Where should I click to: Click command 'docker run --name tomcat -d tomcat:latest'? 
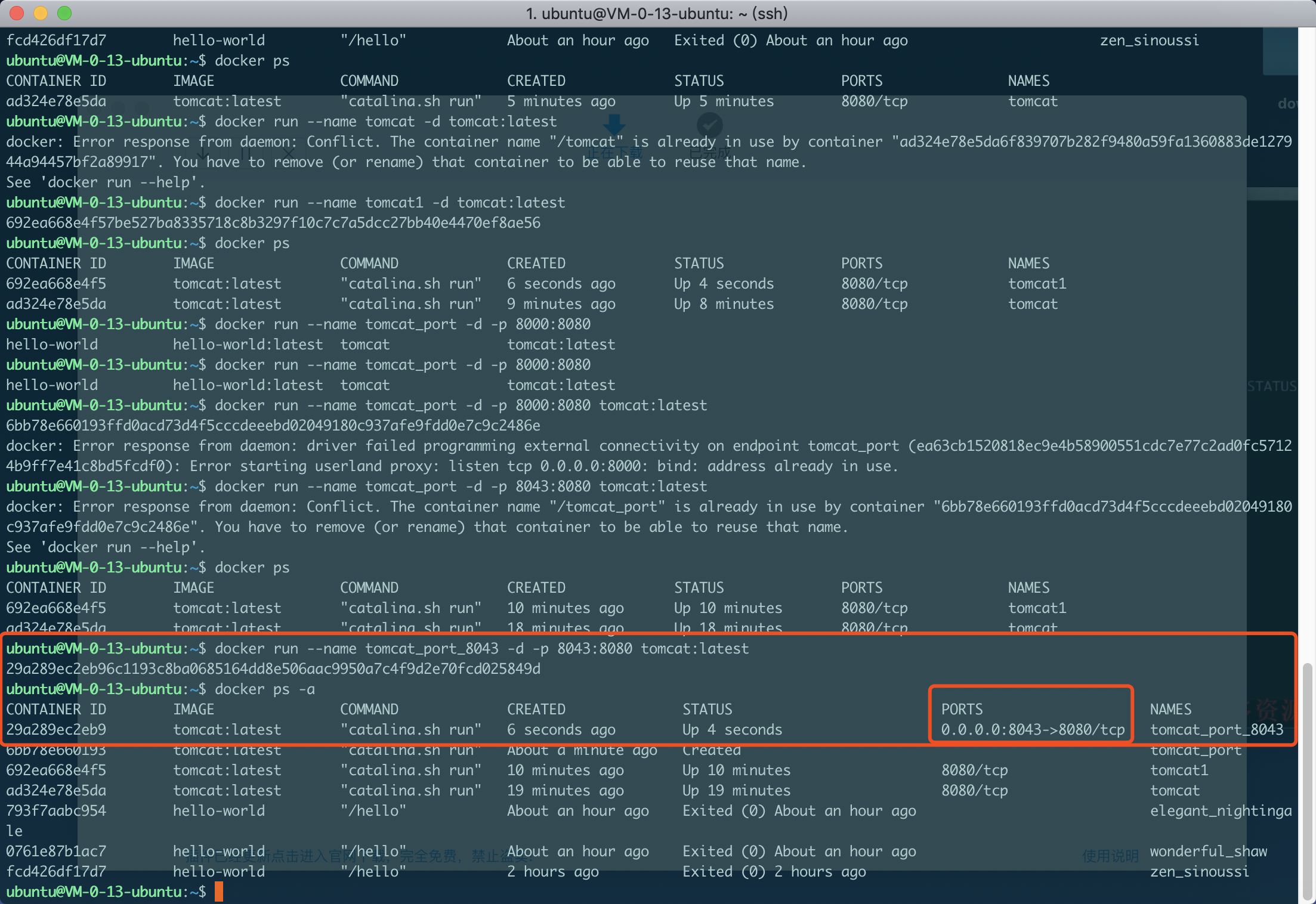(x=386, y=122)
